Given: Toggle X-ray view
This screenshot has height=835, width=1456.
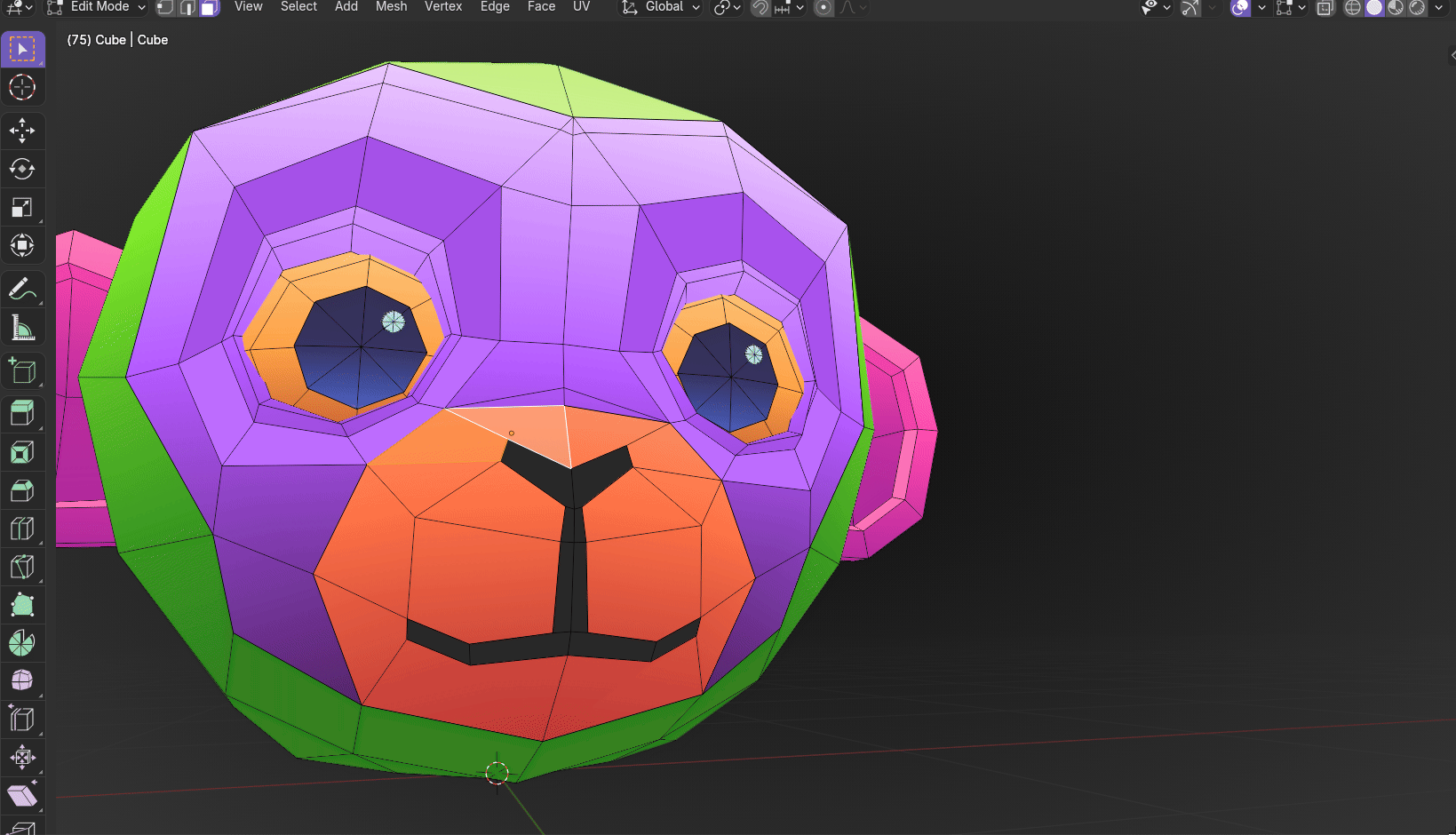Looking at the screenshot, I should (1325, 7).
